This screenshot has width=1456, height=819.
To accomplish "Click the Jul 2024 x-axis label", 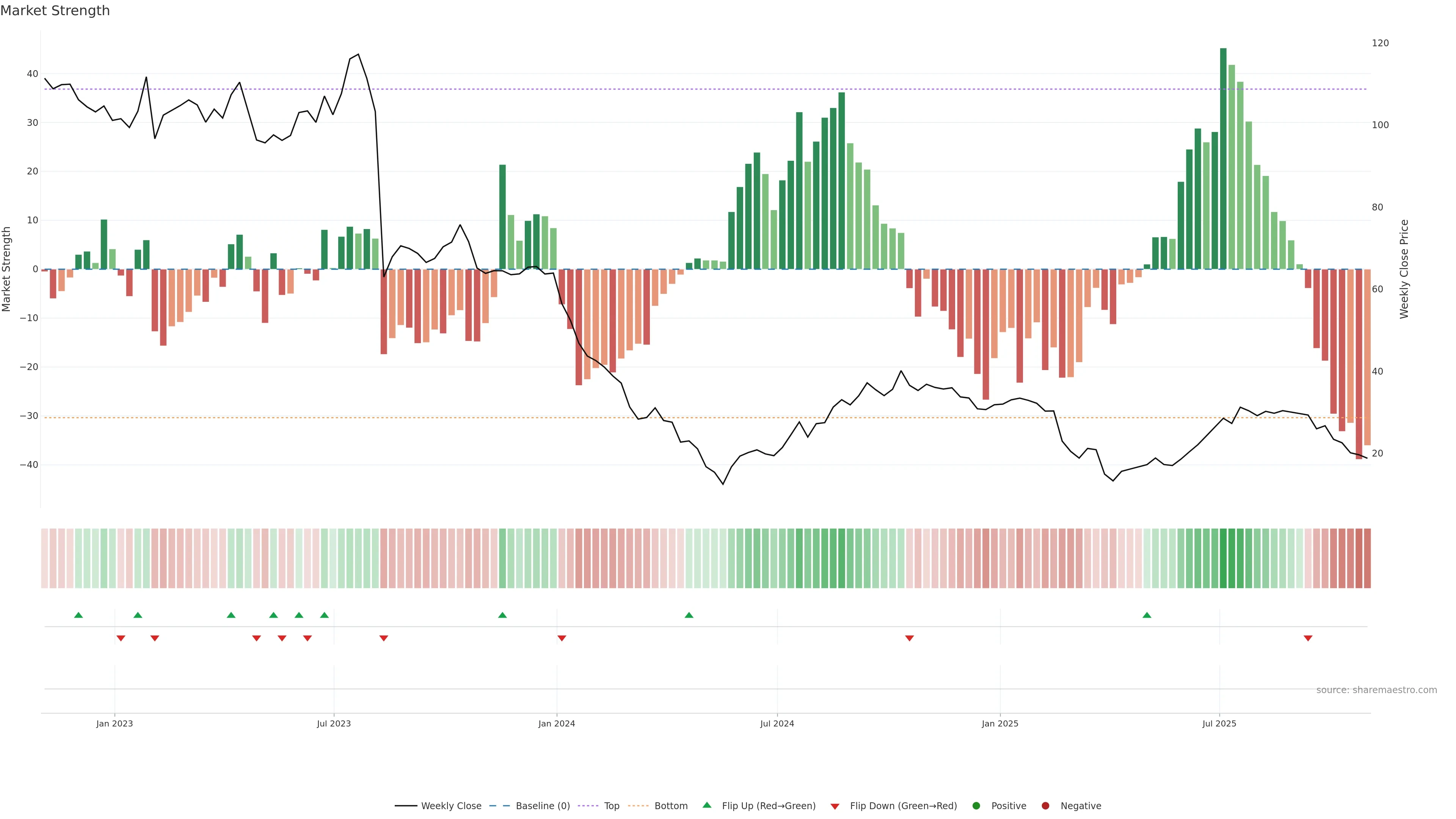I will tap(777, 723).
